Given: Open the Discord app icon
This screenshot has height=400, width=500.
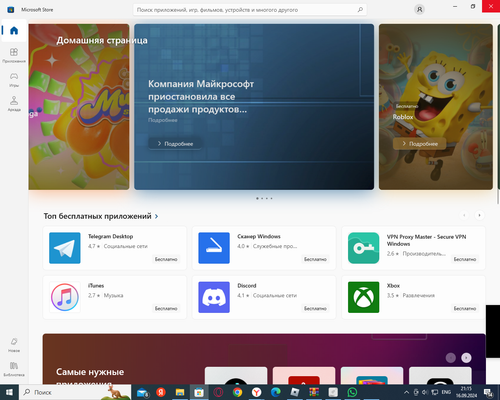Looking at the screenshot, I should tap(214, 297).
